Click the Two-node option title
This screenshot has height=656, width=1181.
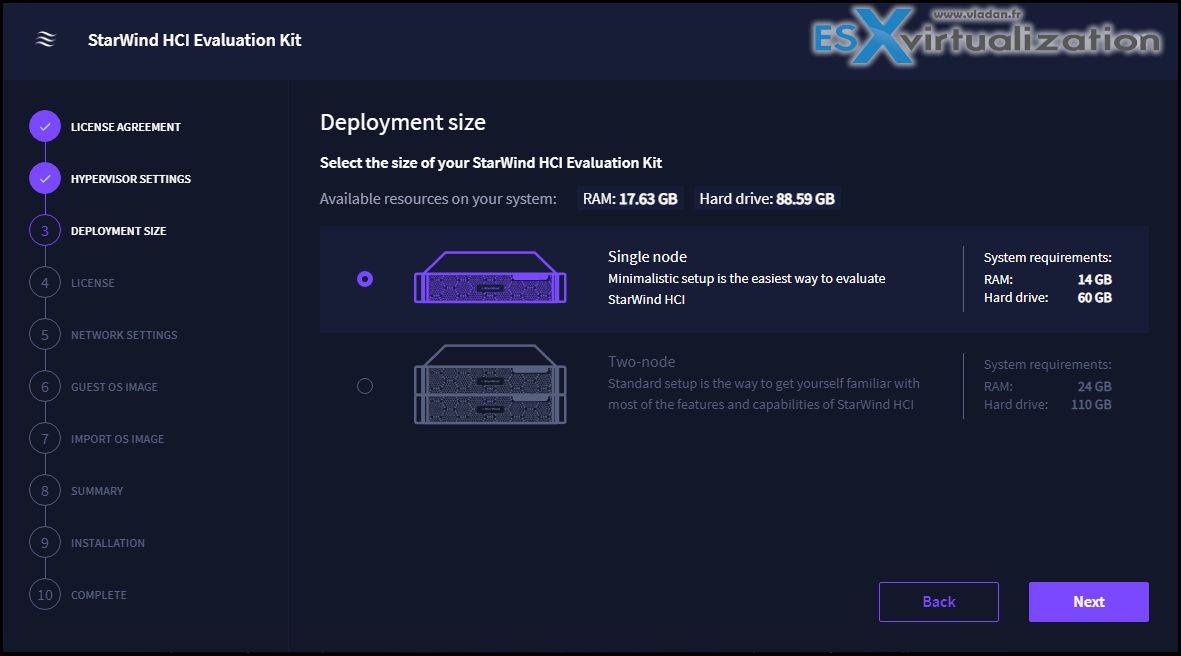pos(641,362)
